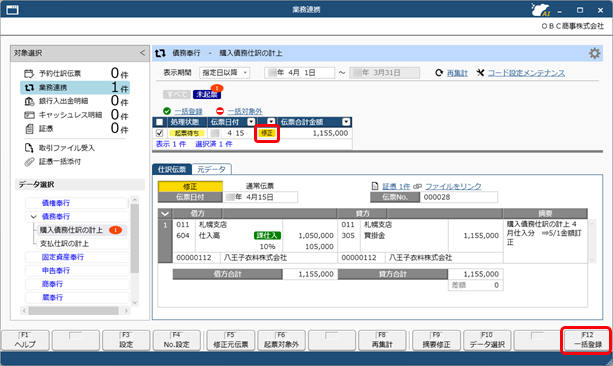Select the 未起票 filter tab
This screenshot has height=366, width=613.
coord(207,94)
